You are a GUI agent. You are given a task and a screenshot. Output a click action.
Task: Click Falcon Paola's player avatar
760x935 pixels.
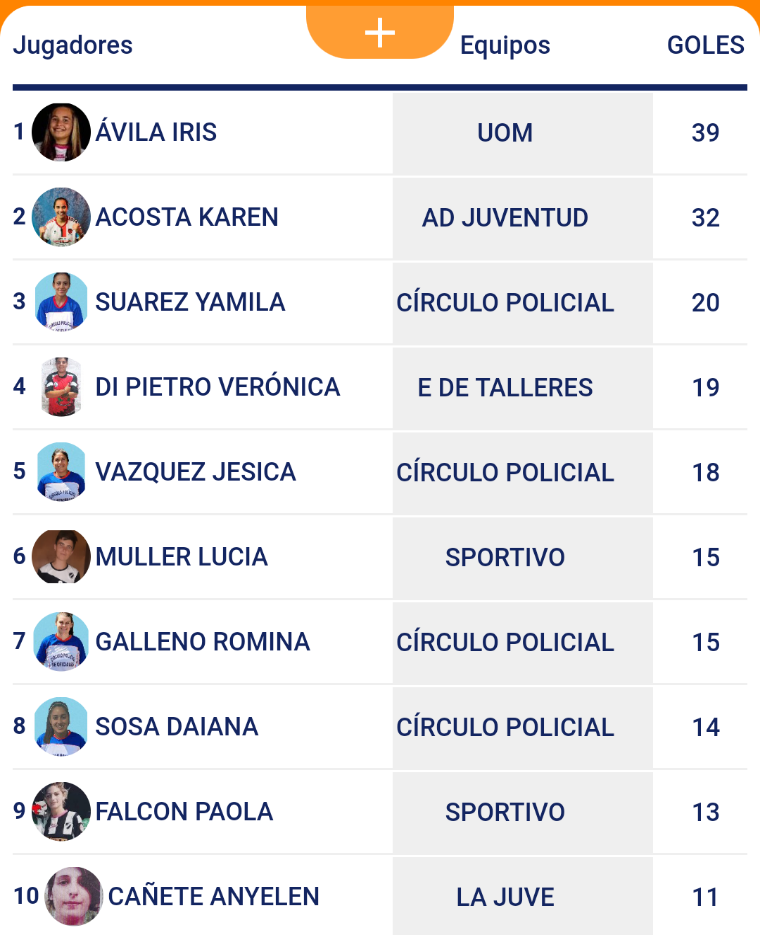click(x=61, y=812)
